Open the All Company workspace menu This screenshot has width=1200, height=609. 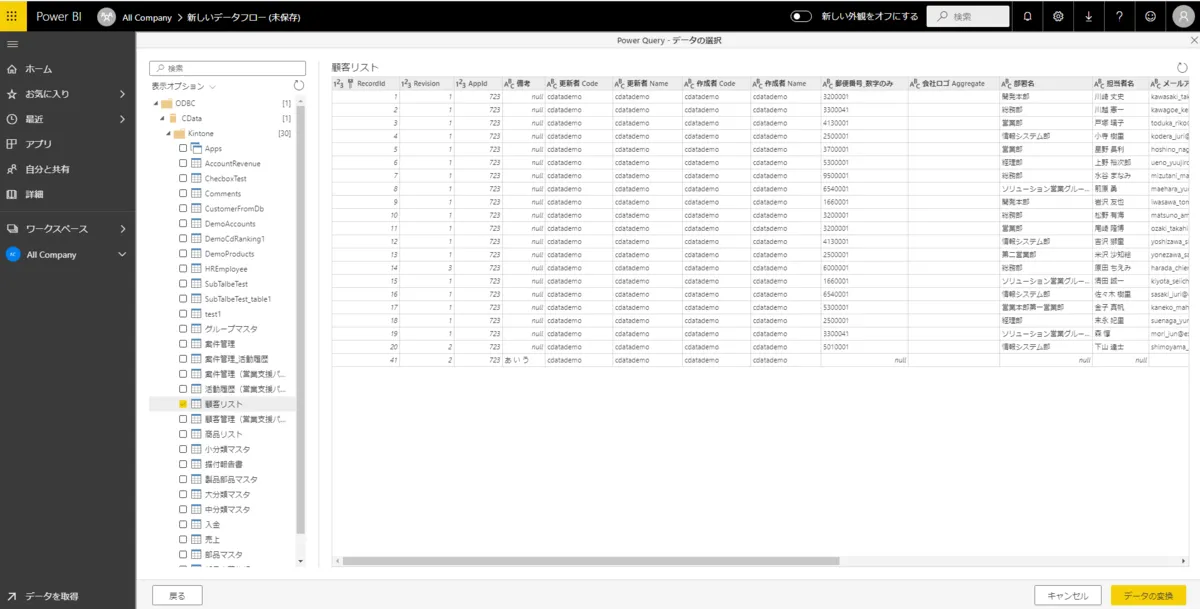123,255
